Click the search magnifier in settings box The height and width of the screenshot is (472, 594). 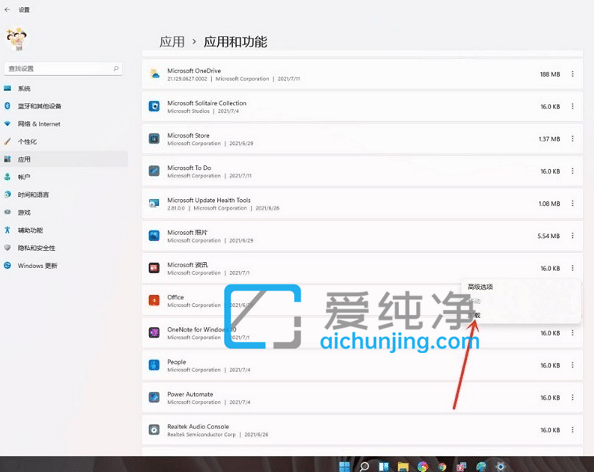(116, 69)
